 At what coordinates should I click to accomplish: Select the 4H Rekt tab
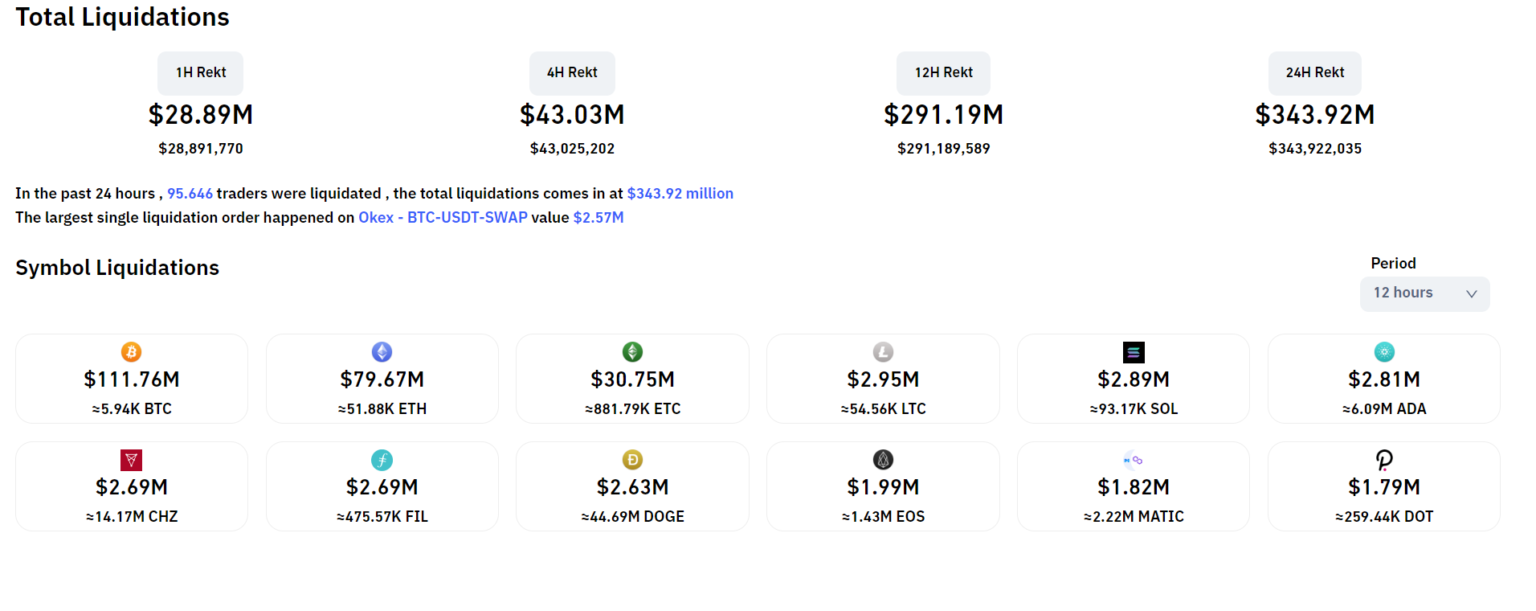(572, 73)
